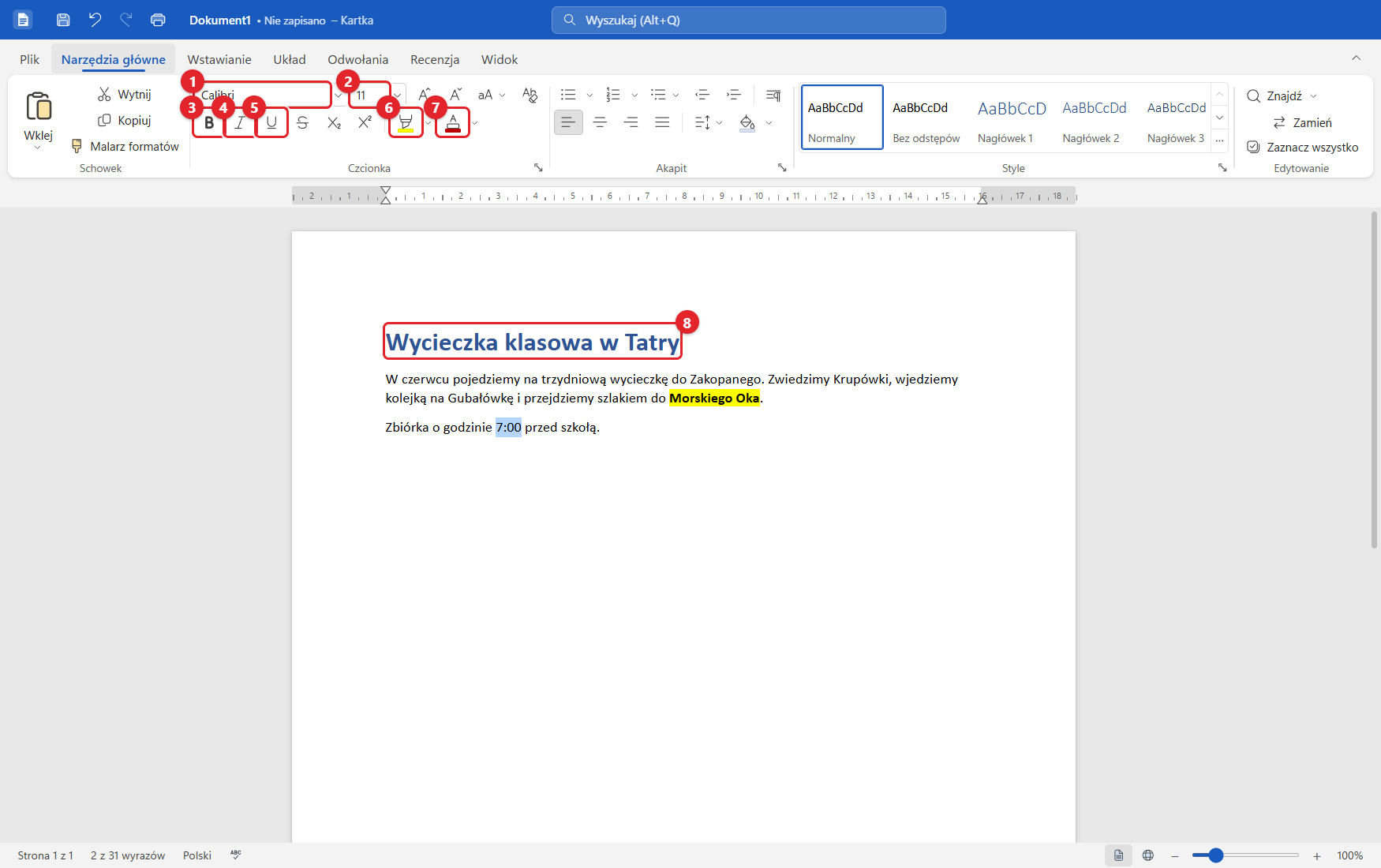The image size is (1381, 868).
Task: Apply yellow text highlight color
Action: coord(406,122)
